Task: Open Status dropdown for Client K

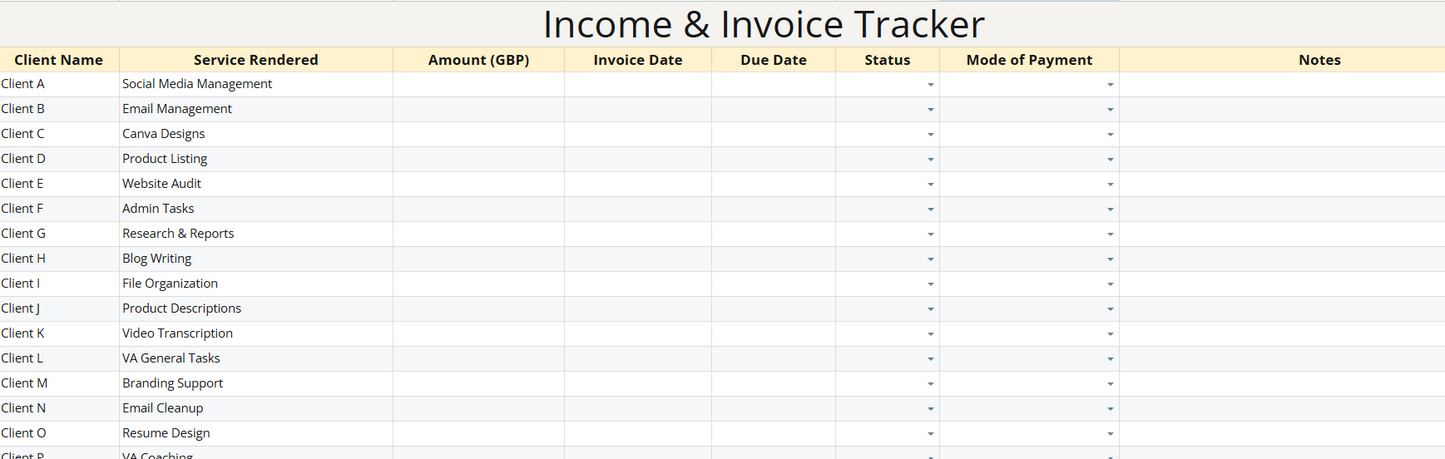Action: 930,335
